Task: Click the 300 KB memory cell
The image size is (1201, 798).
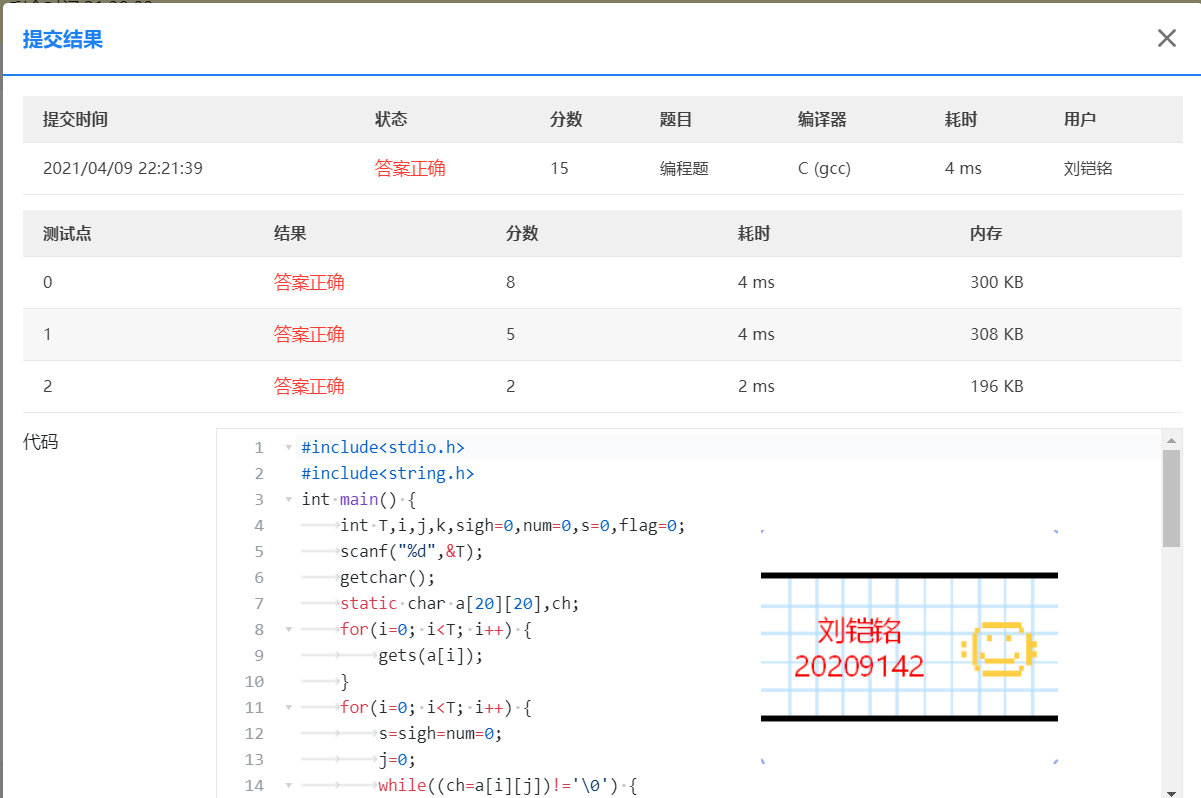Action: coord(997,283)
